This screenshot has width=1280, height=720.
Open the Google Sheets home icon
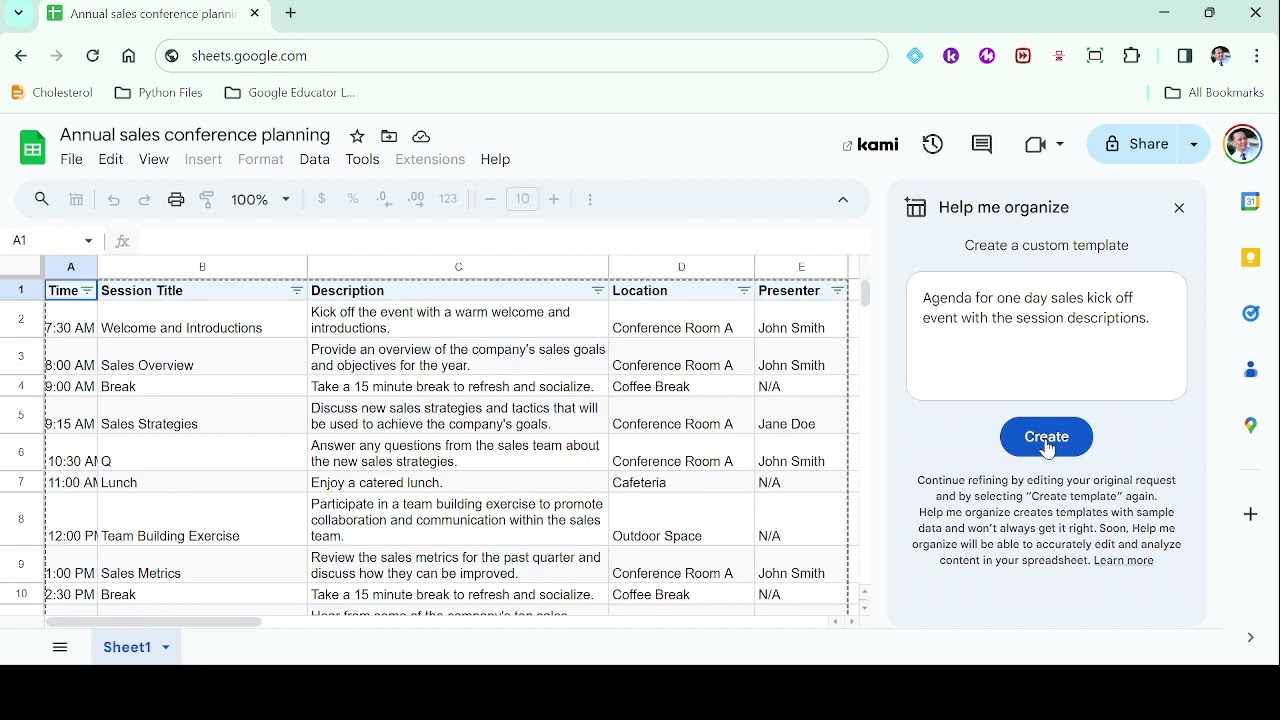32,148
